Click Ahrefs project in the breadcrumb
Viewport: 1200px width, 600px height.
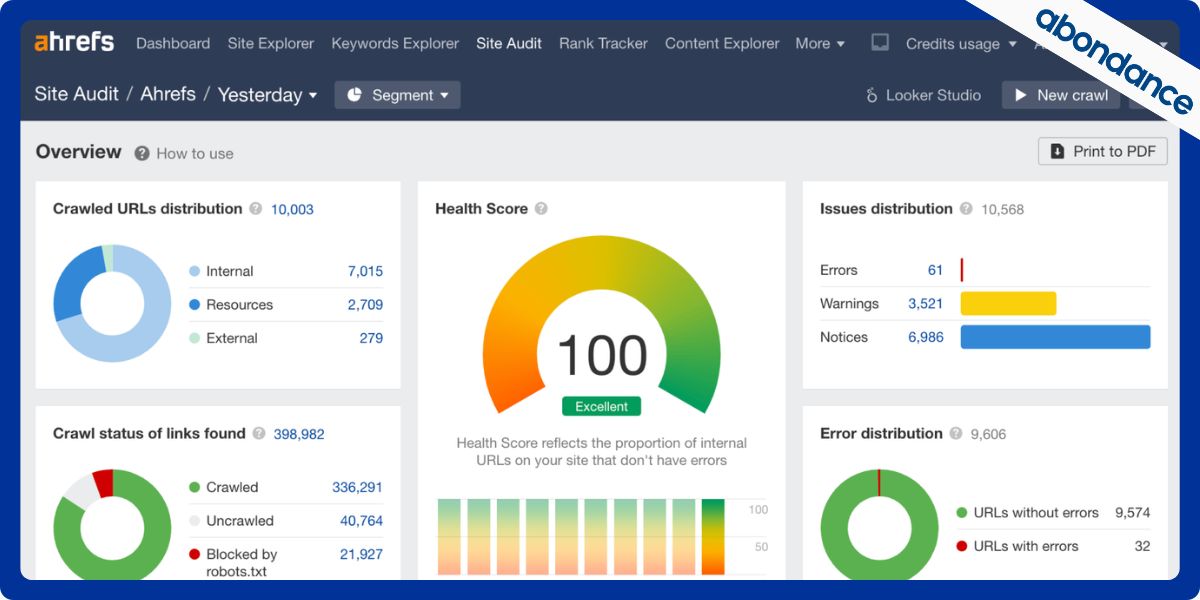pyautogui.click(x=168, y=94)
